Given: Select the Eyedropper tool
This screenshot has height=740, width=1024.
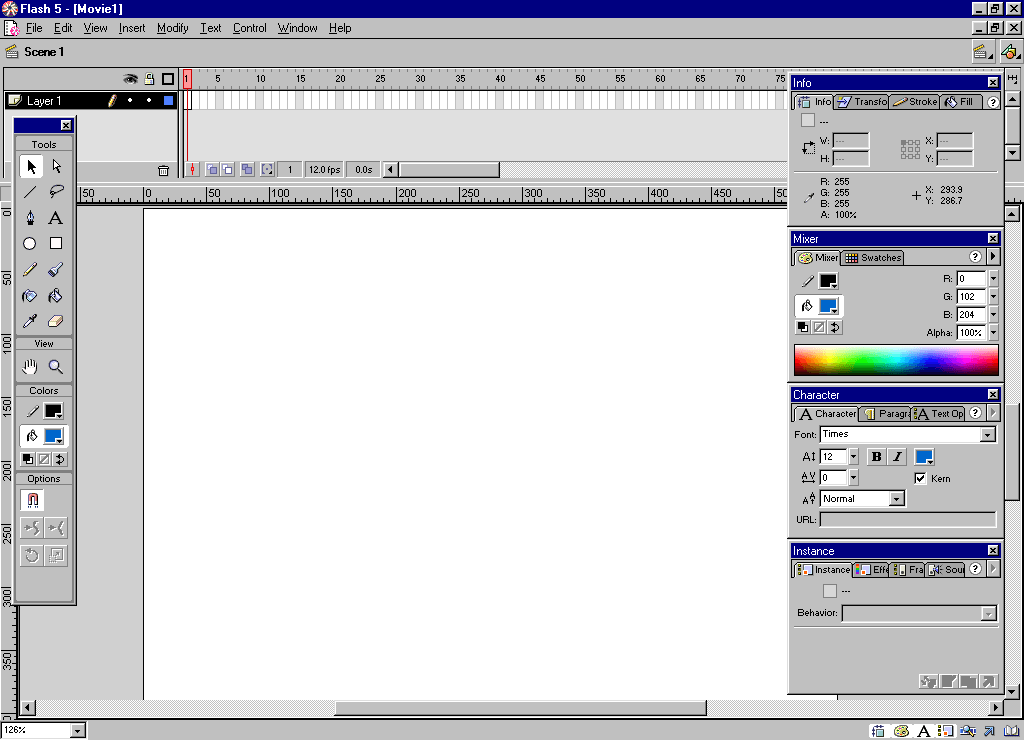Looking at the screenshot, I should [x=30, y=320].
